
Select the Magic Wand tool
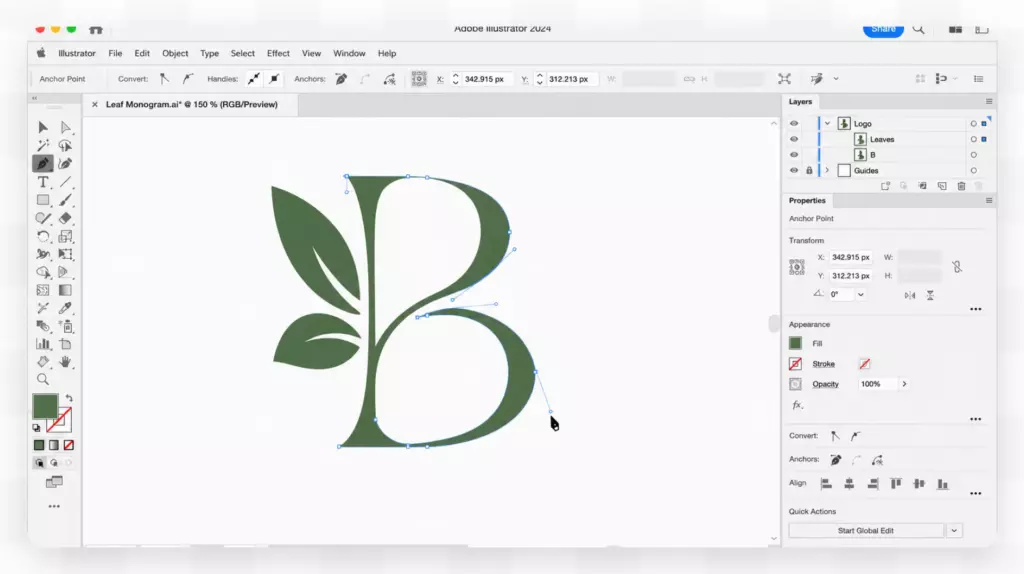tap(43, 146)
